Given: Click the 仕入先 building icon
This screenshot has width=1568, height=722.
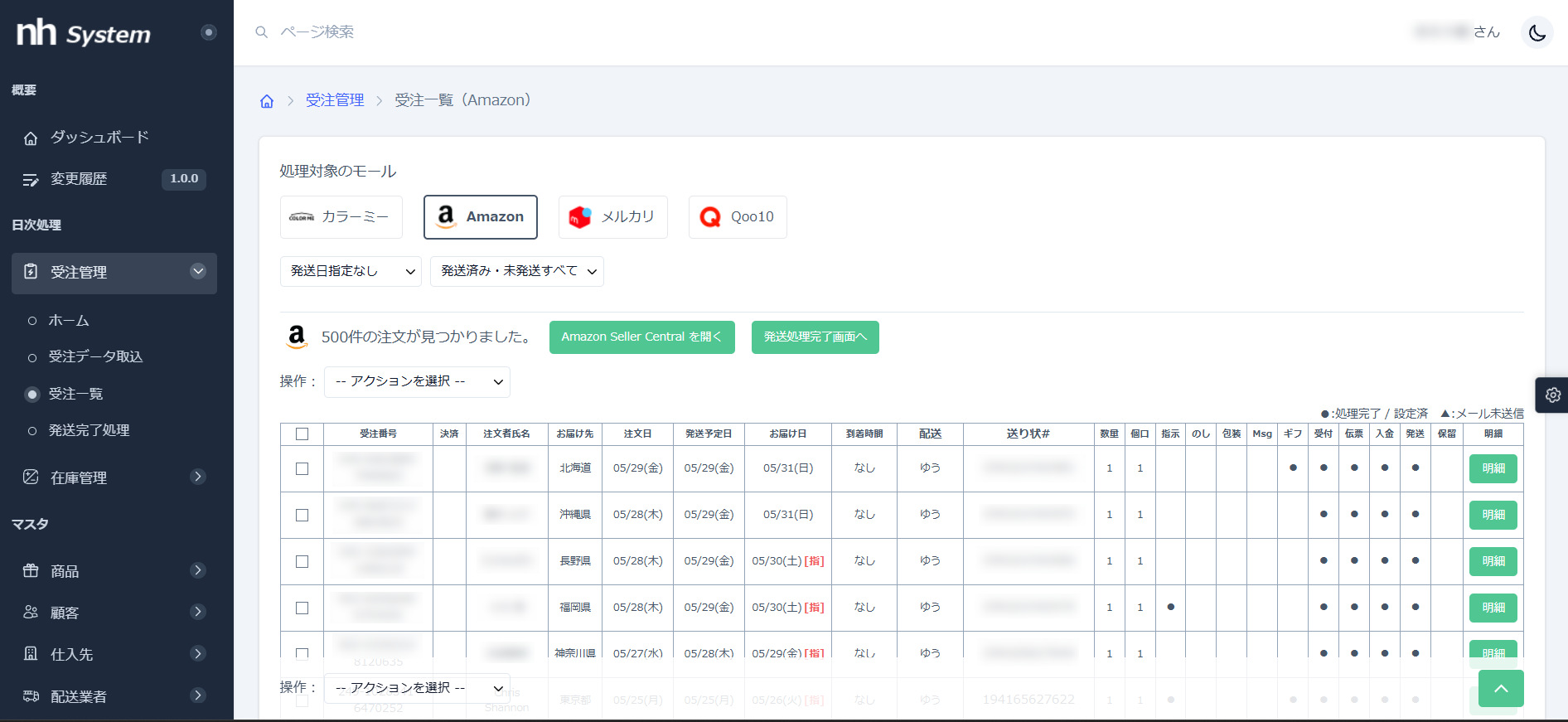Looking at the screenshot, I should [31, 653].
